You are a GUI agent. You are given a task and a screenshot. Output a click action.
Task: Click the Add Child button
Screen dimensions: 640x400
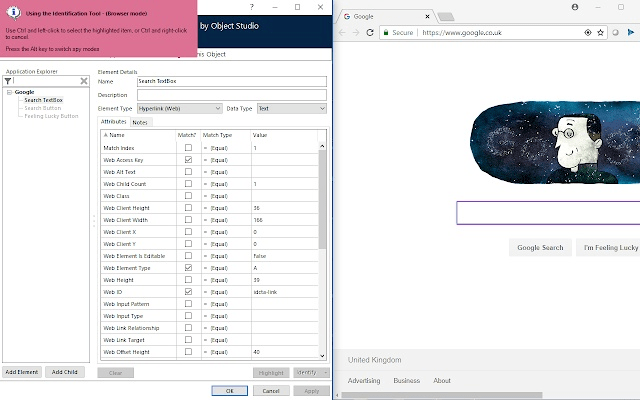(x=64, y=372)
